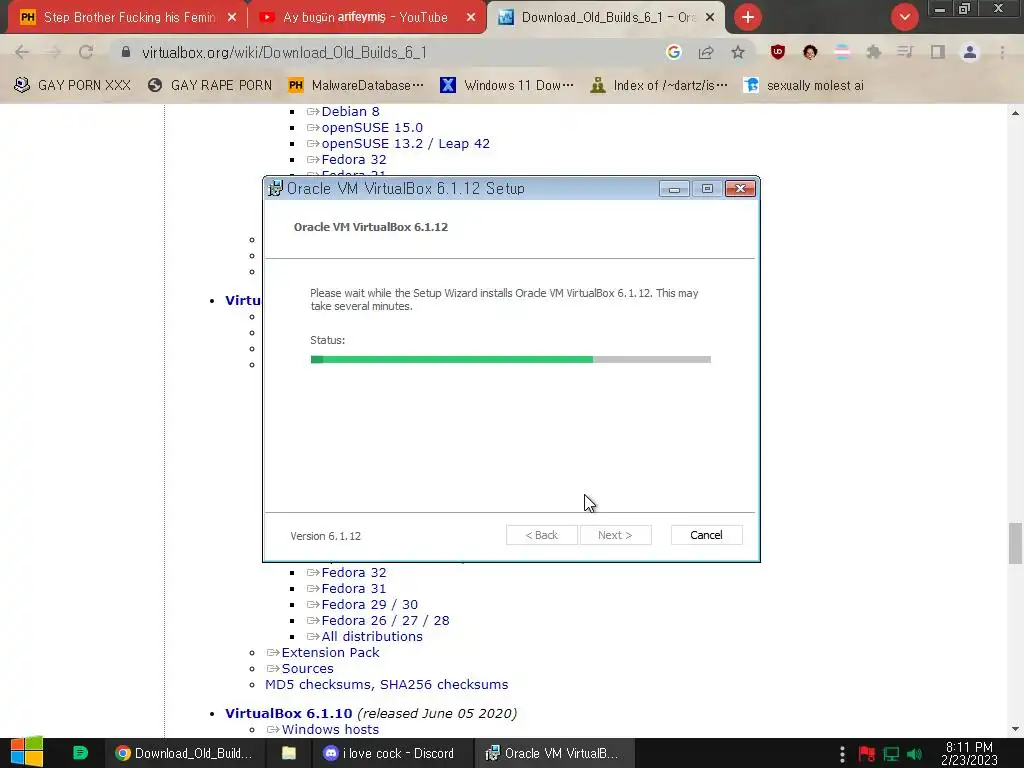Viewport: 1024px width, 768px height.
Task: Select the Download_Old_Builds_6_1 tab
Action: pyautogui.click(x=607, y=17)
